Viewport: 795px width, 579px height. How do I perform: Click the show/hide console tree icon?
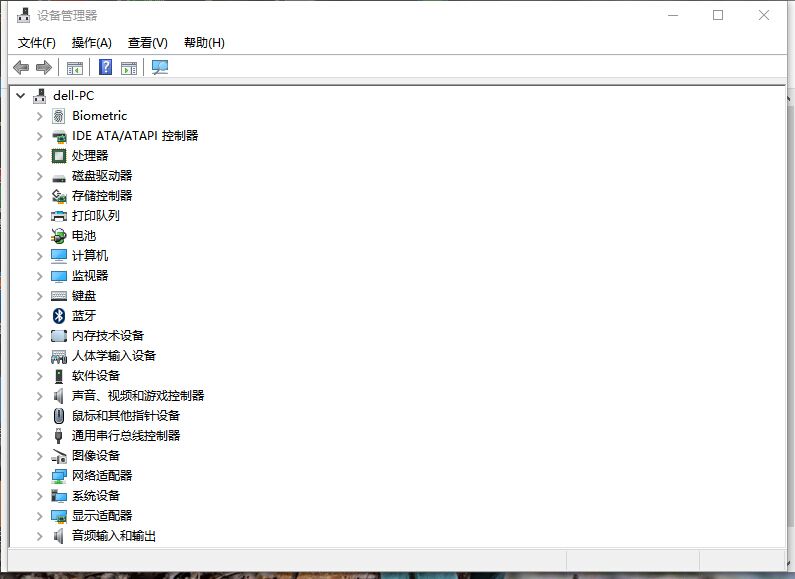coord(75,67)
